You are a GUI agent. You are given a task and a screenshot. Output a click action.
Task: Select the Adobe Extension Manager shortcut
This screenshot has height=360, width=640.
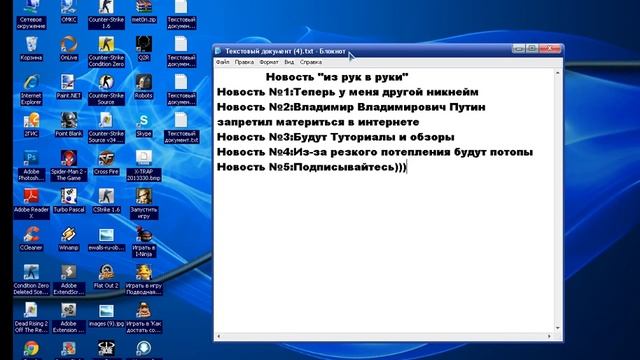coord(69,318)
